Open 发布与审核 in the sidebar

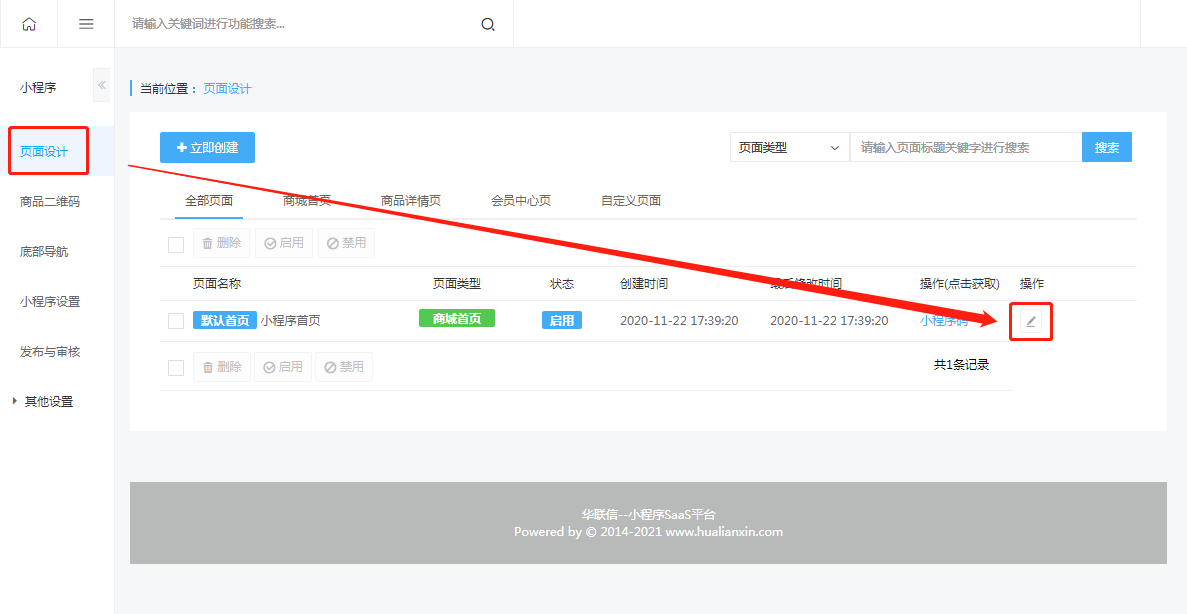coord(50,351)
